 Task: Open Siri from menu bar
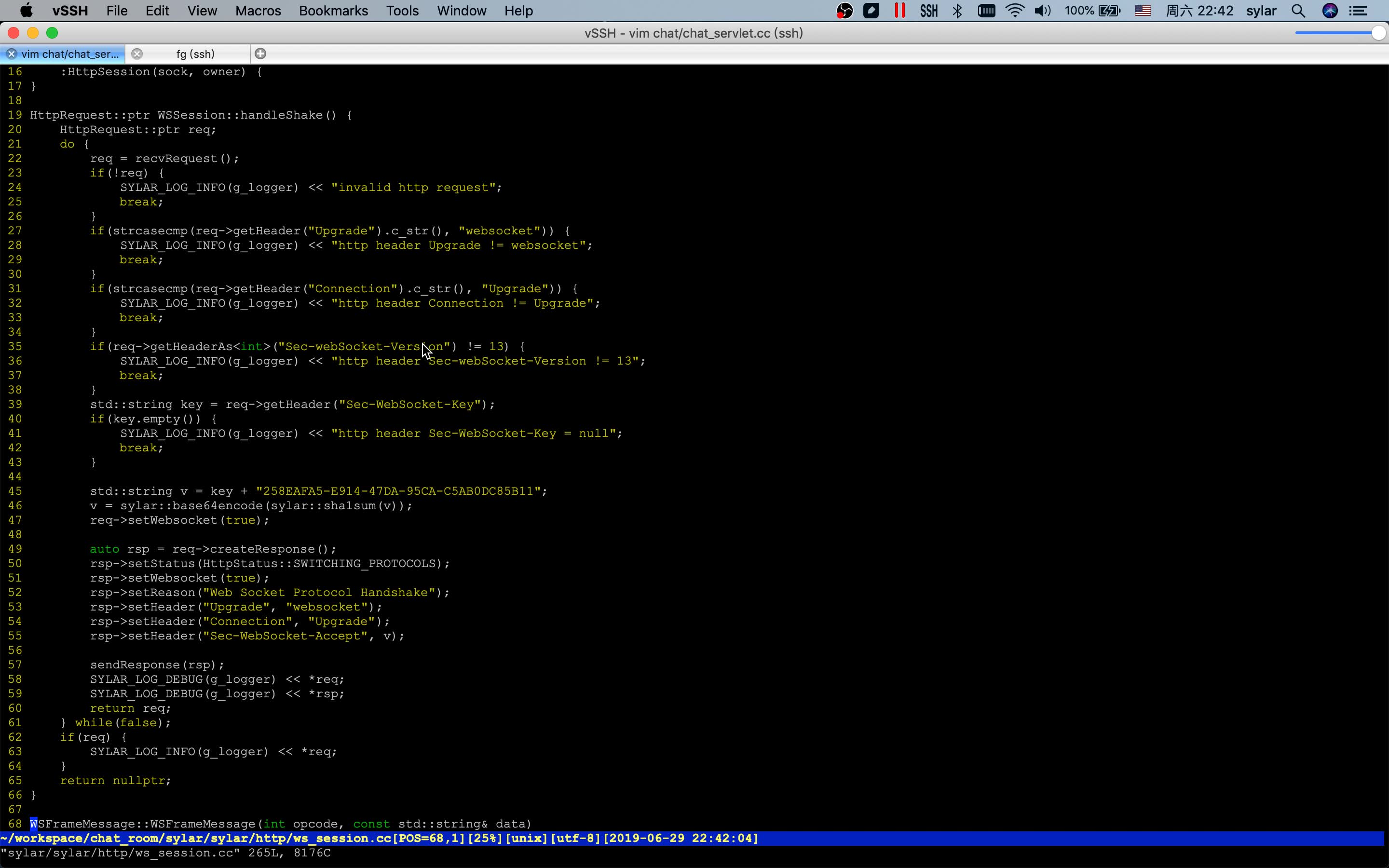pos(1330,10)
